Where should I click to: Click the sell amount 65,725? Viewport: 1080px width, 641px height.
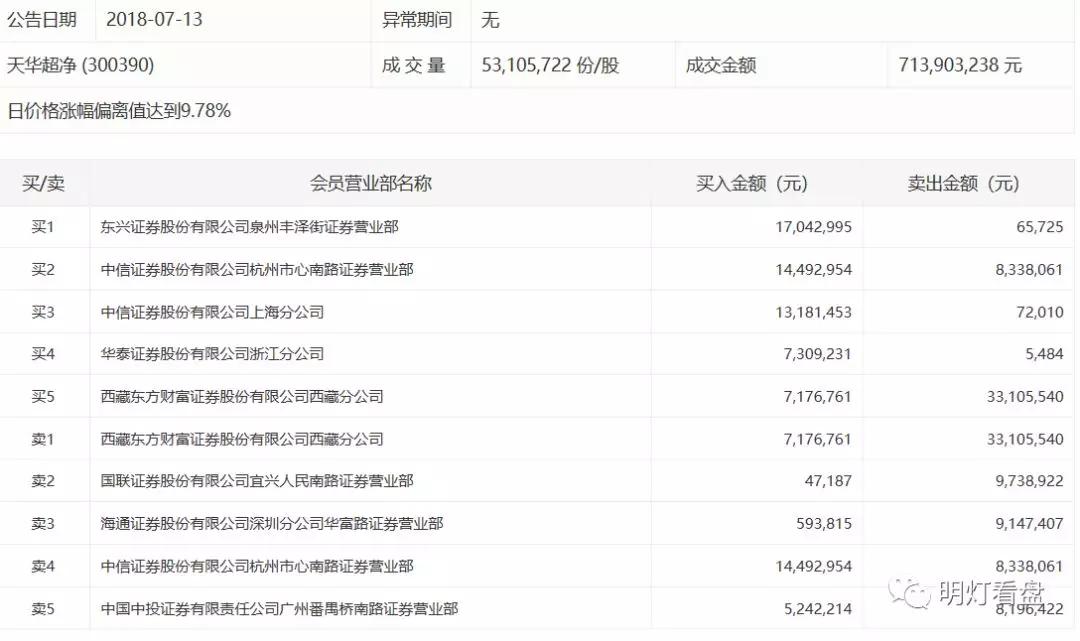tap(1040, 227)
